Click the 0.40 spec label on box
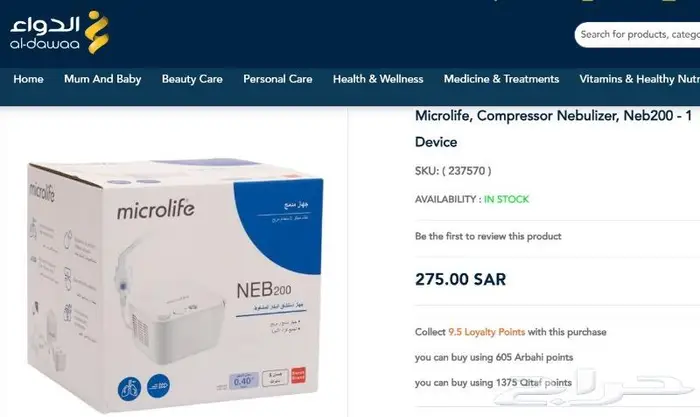Viewport: 700px width, 417px height. pyautogui.click(x=244, y=380)
